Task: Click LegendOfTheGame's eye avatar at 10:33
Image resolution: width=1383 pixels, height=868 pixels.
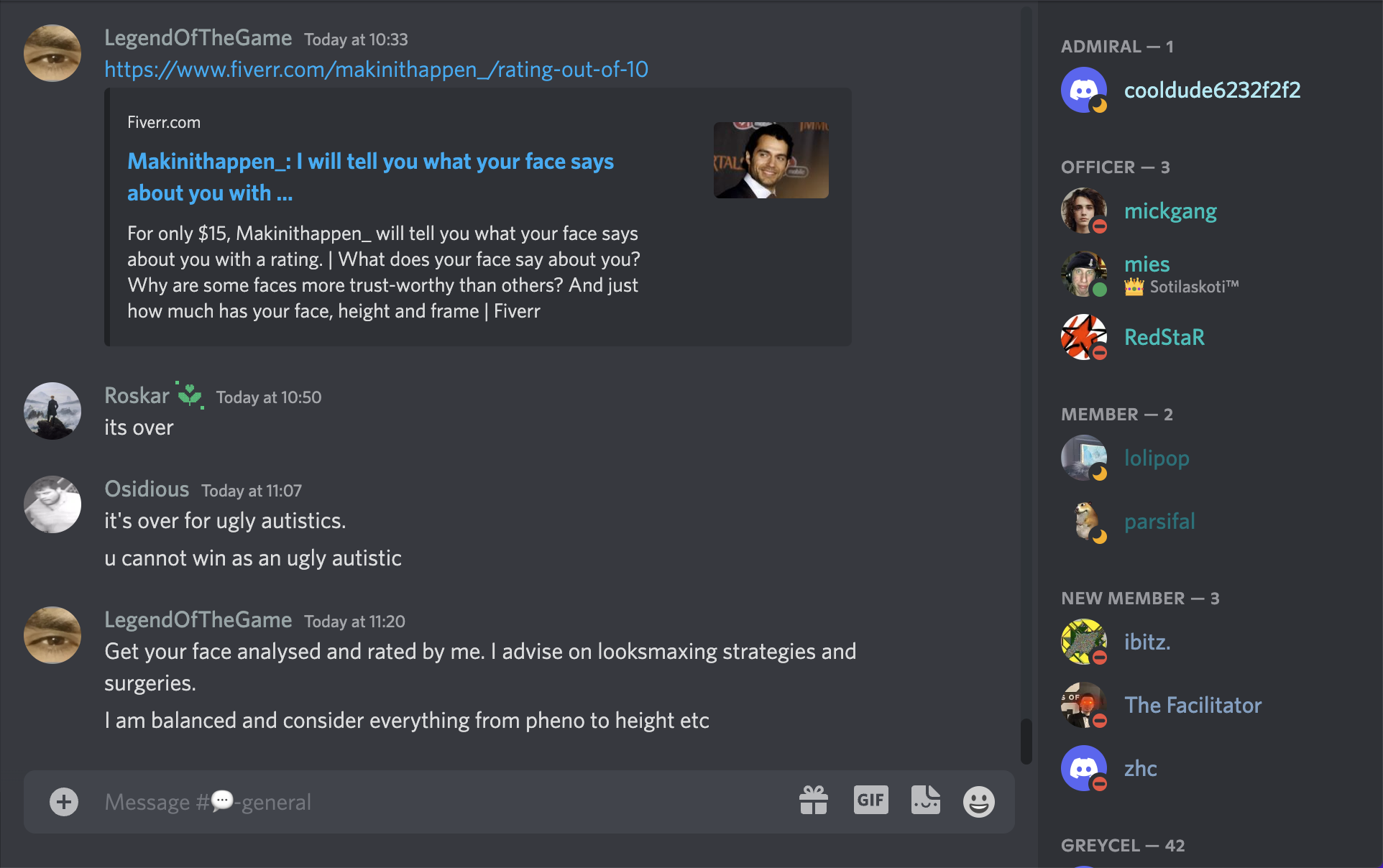Action: click(52, 53)
